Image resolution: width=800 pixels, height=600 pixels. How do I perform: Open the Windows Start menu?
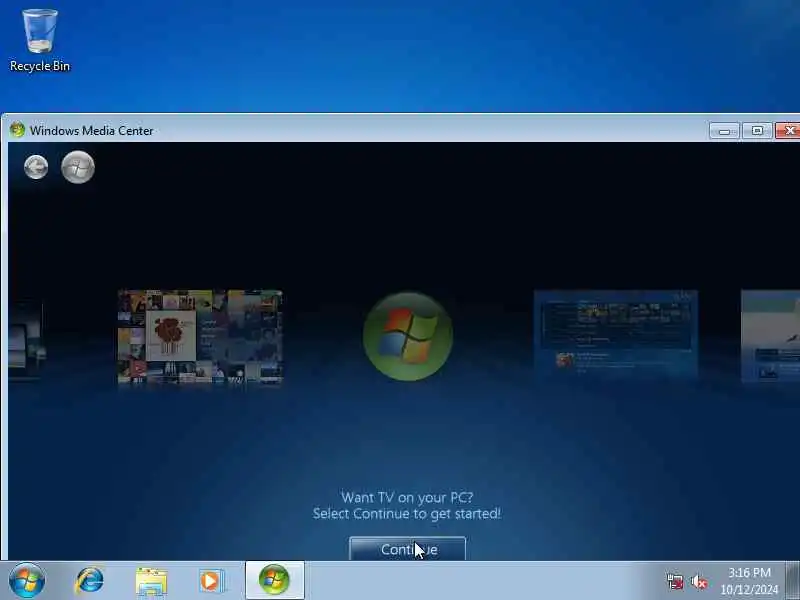27,581
